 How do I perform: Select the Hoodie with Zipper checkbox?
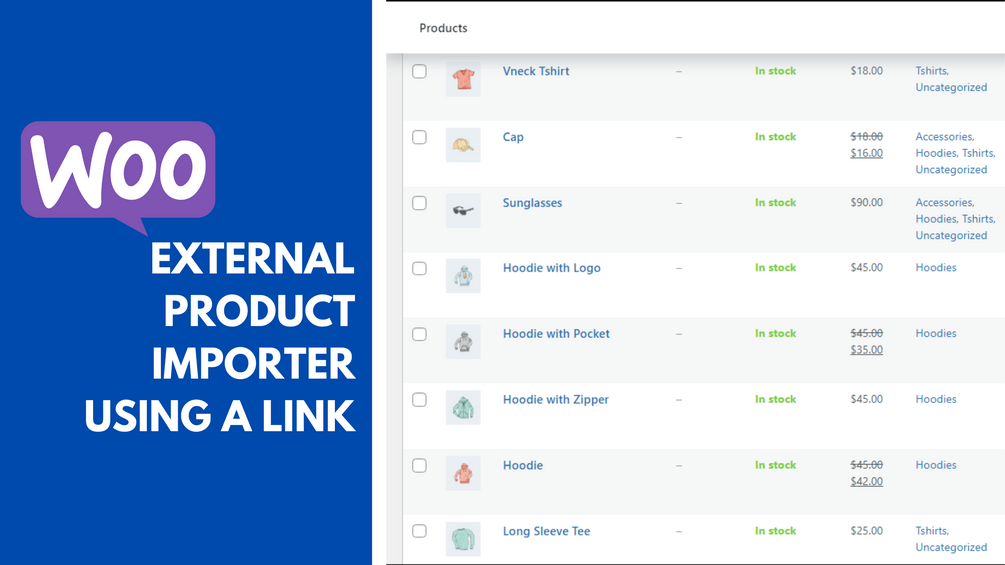[x=419, y=400]
